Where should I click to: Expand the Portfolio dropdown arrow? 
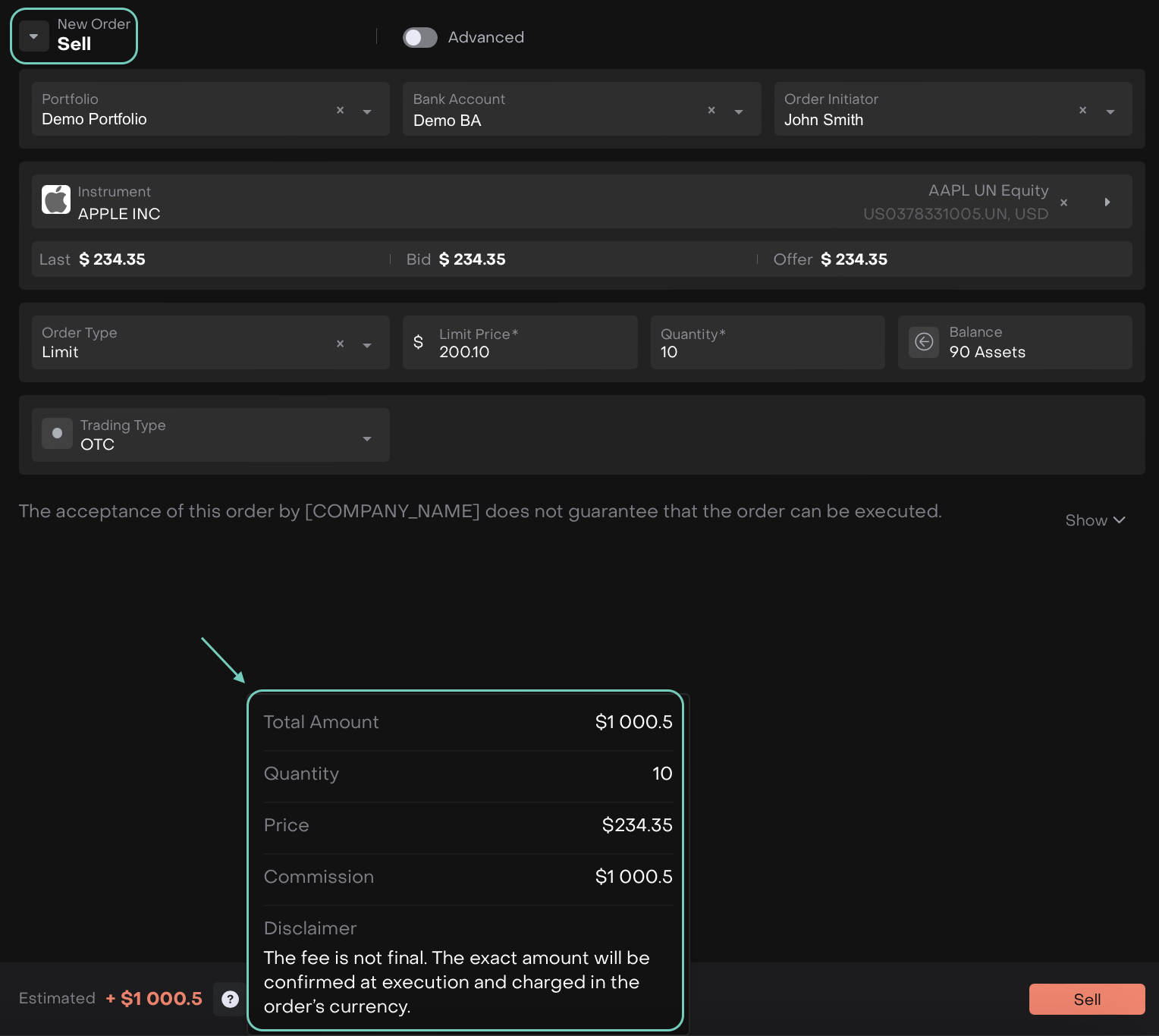(367, 111)
